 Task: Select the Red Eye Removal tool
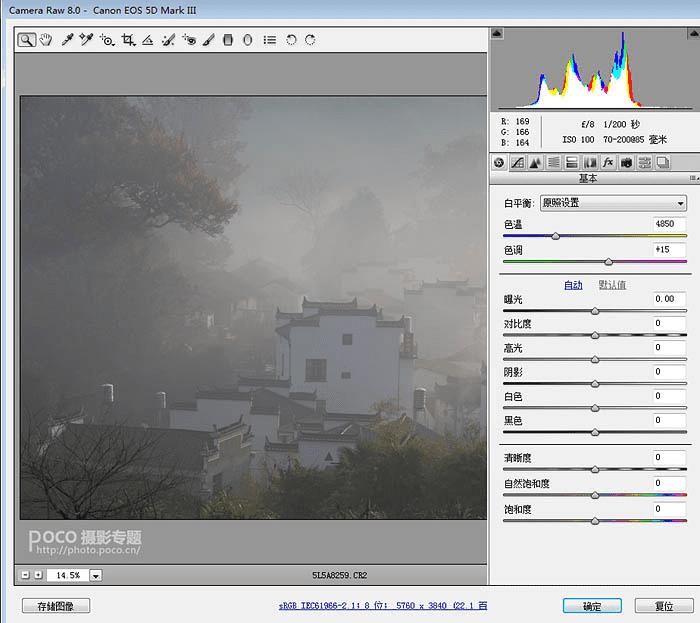(189, 40)
